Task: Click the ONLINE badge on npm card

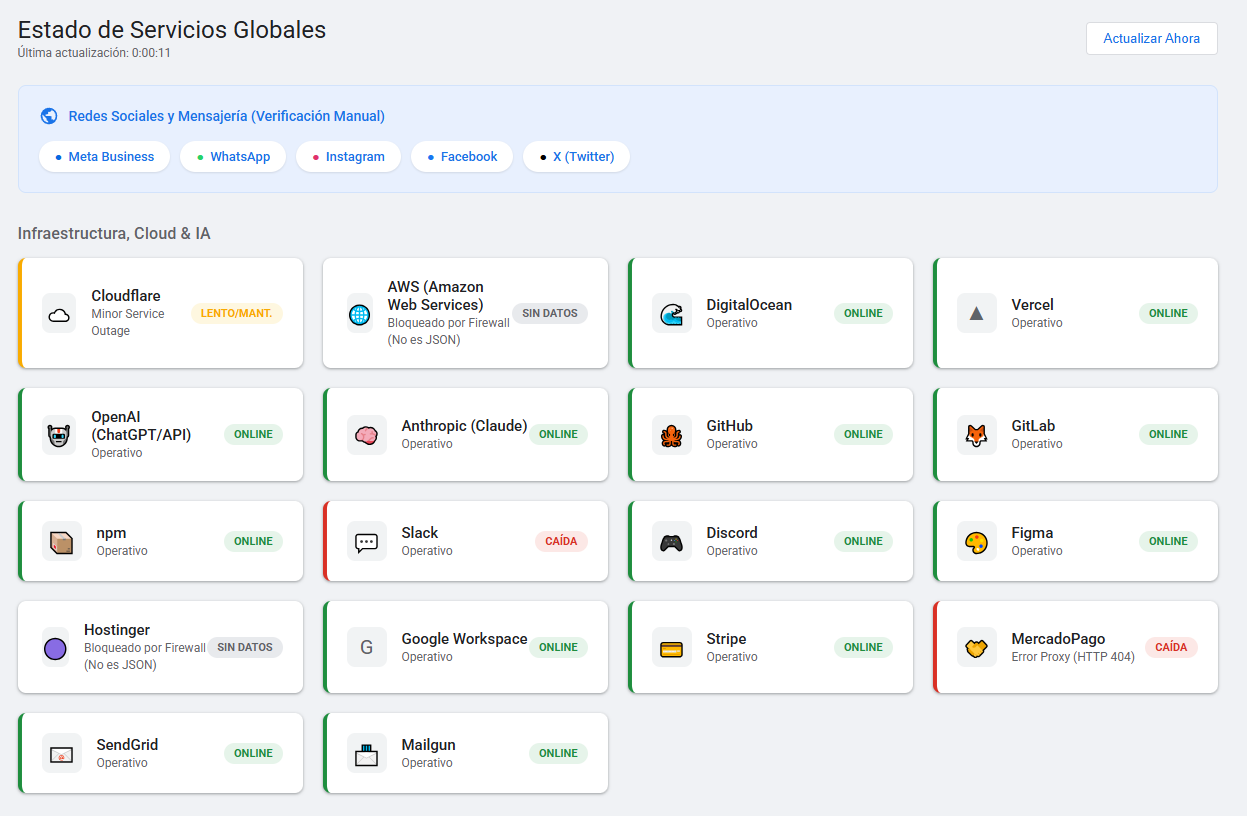Action: tap(253, 542)
